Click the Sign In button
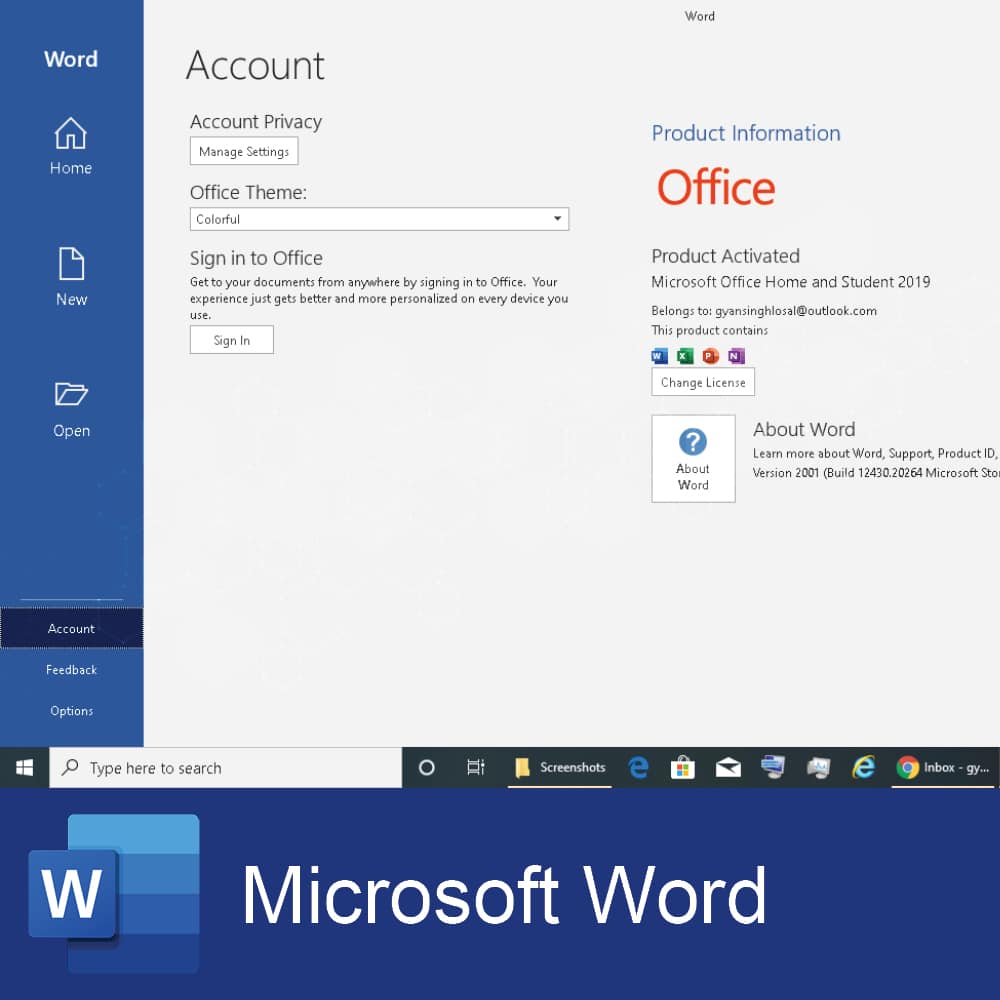1000x1000 pixels. point(232,340)
